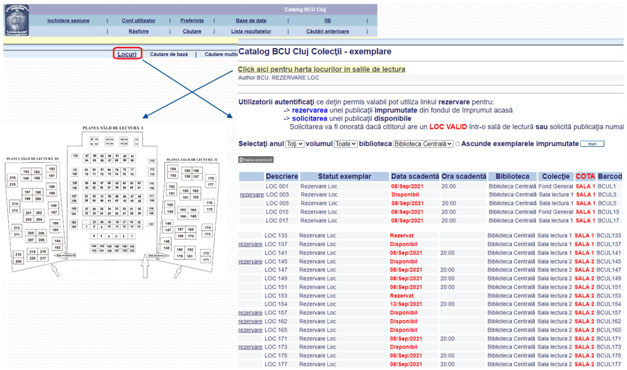Viewport: 627px width, 370px height.
Task: Click the Statut exemplar column header
Action: click(344, 176)
